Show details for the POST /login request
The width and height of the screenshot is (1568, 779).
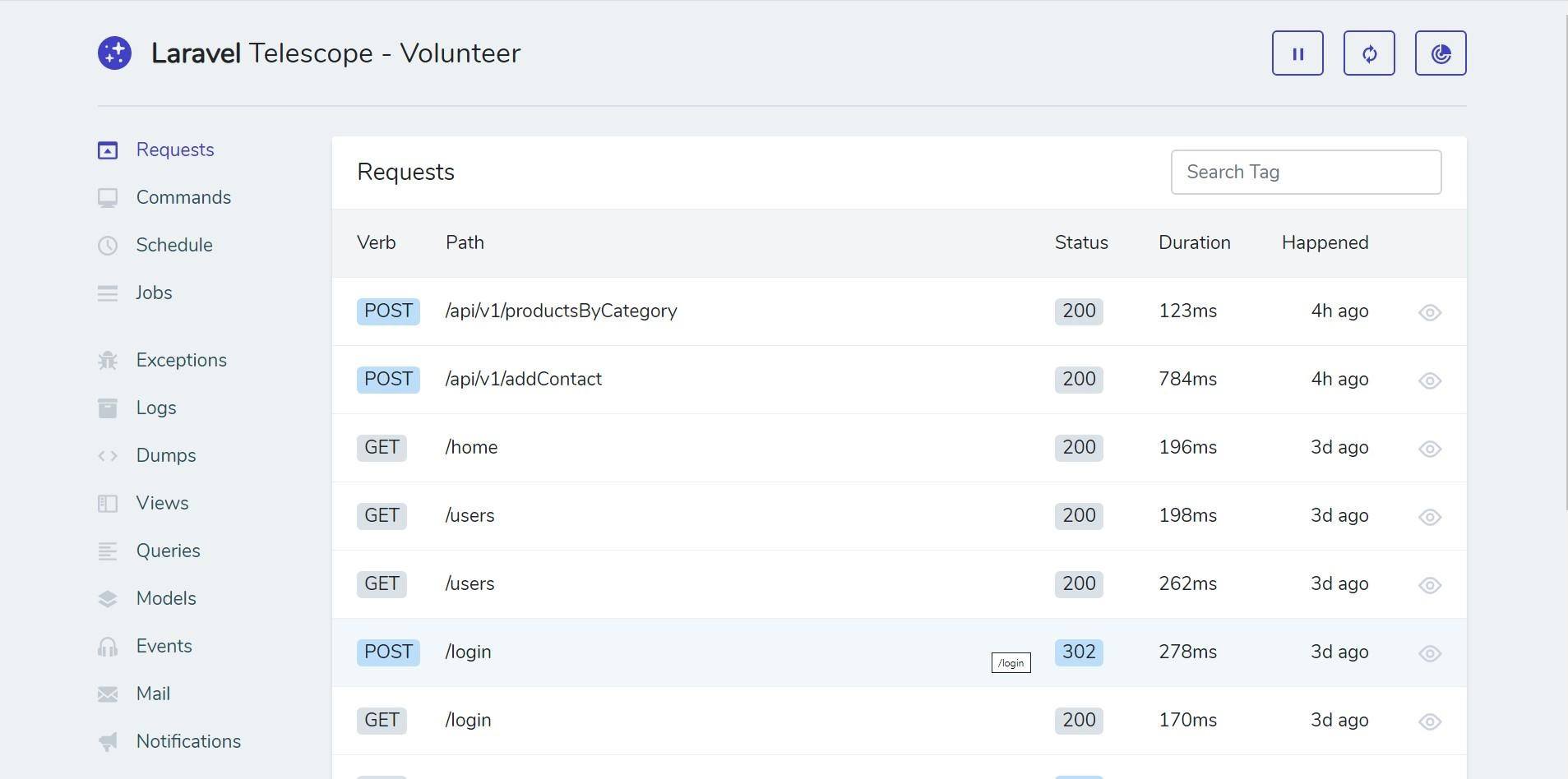[1429, 653]
